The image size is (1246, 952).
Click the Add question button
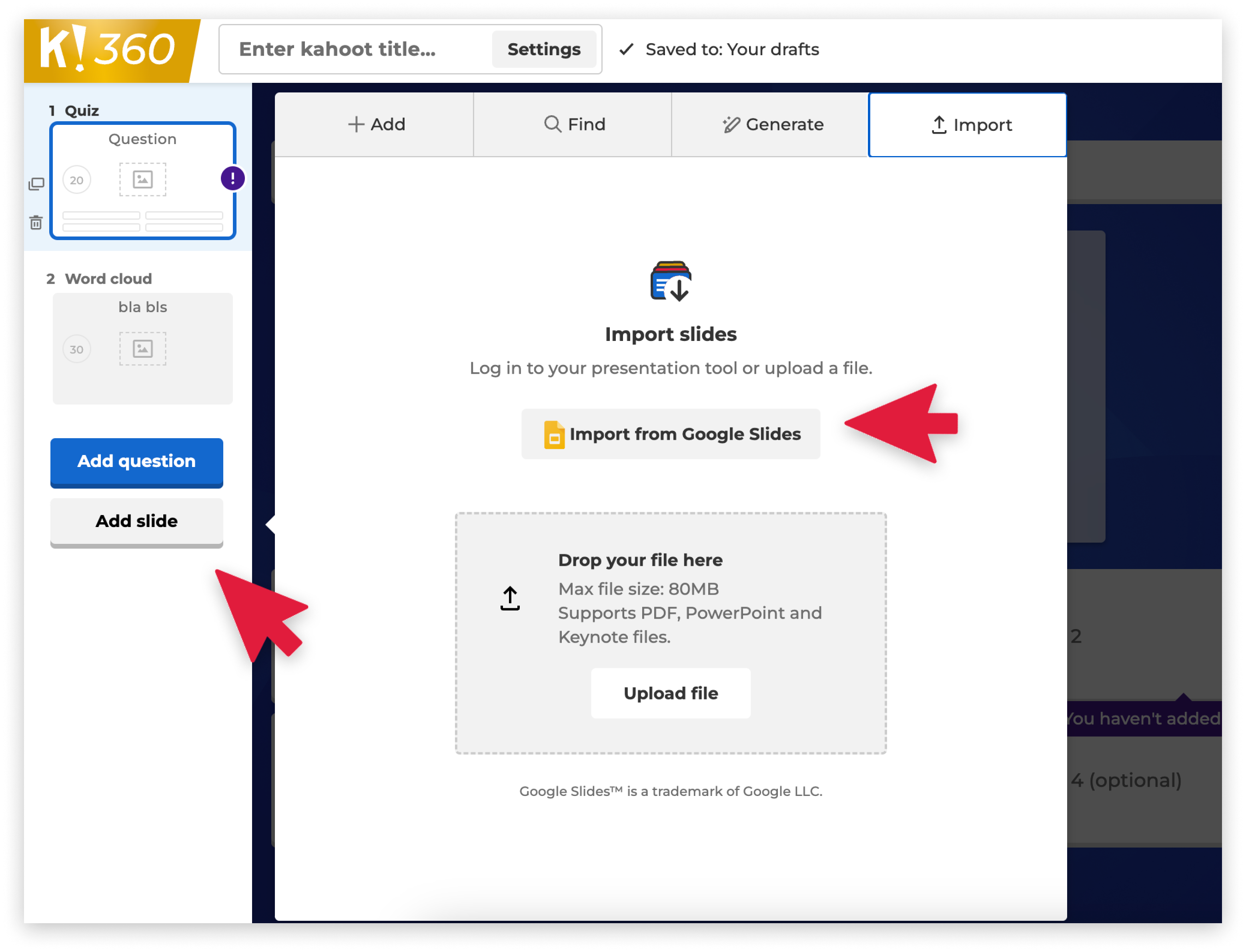click(136, 463)
